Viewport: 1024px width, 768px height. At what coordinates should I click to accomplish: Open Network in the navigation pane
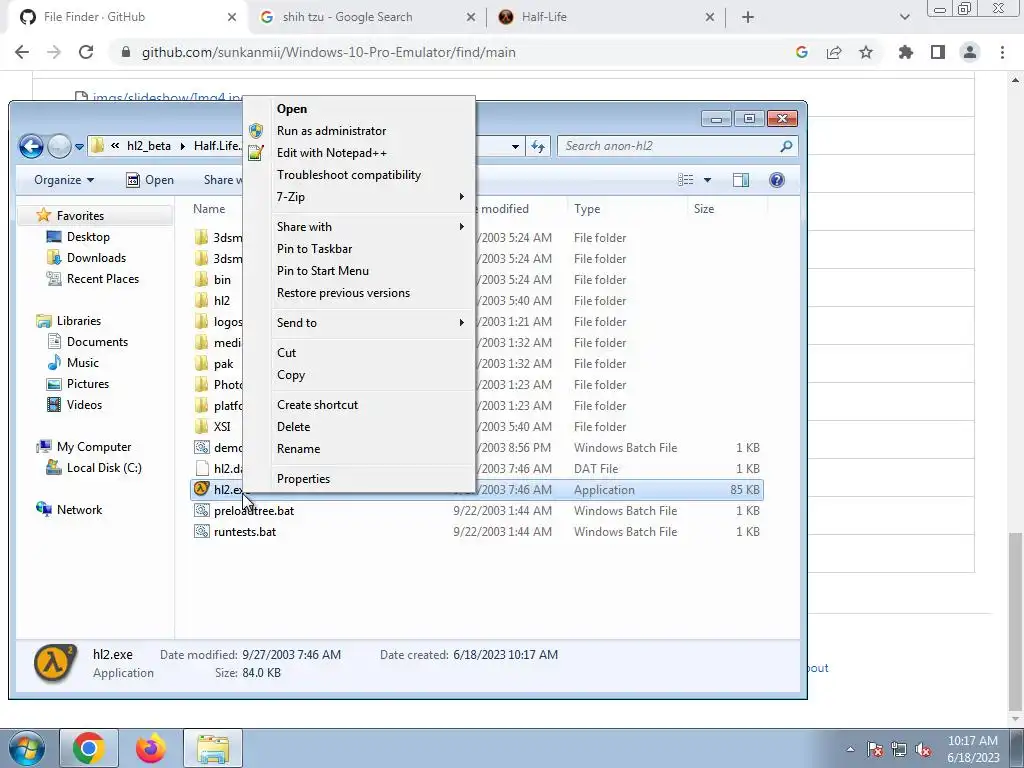(69, 510)
